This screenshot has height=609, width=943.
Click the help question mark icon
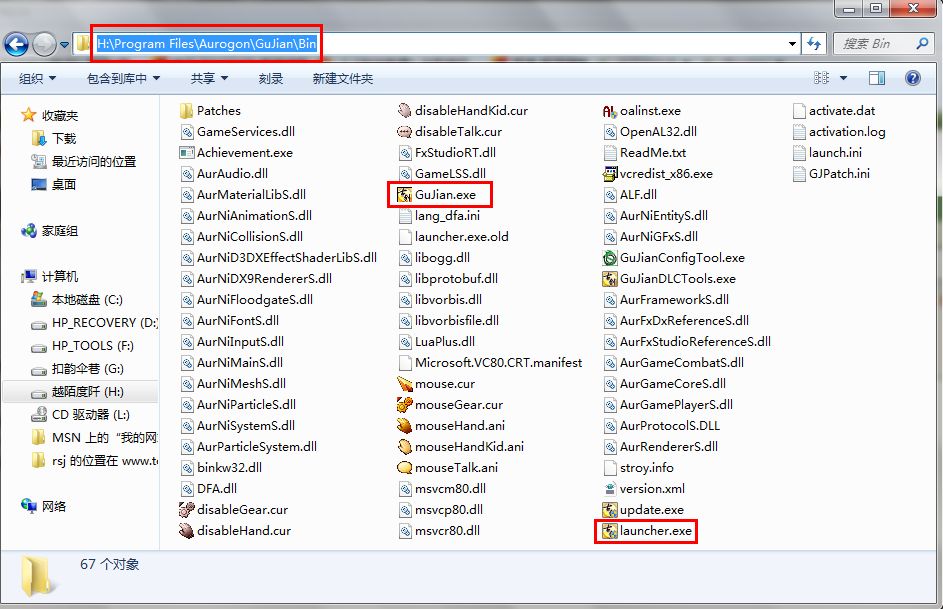912,78
